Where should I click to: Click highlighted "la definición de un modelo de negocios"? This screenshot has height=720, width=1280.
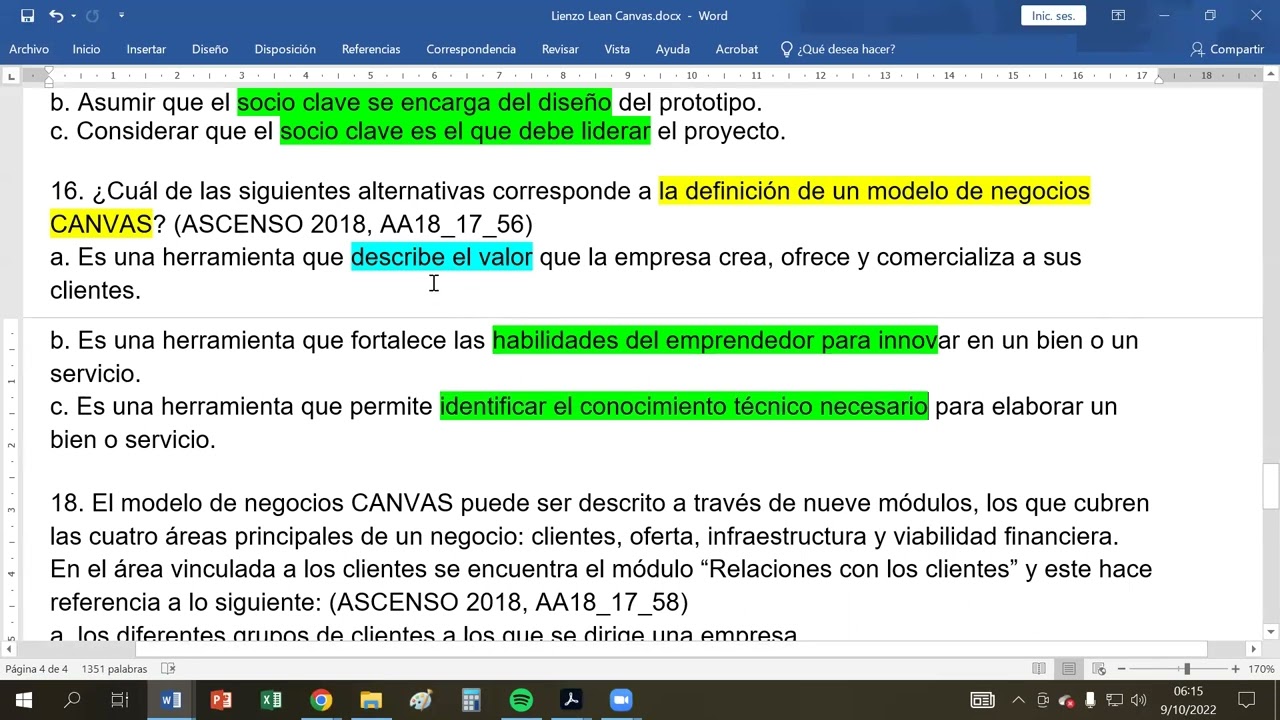(x=874, y=191)
